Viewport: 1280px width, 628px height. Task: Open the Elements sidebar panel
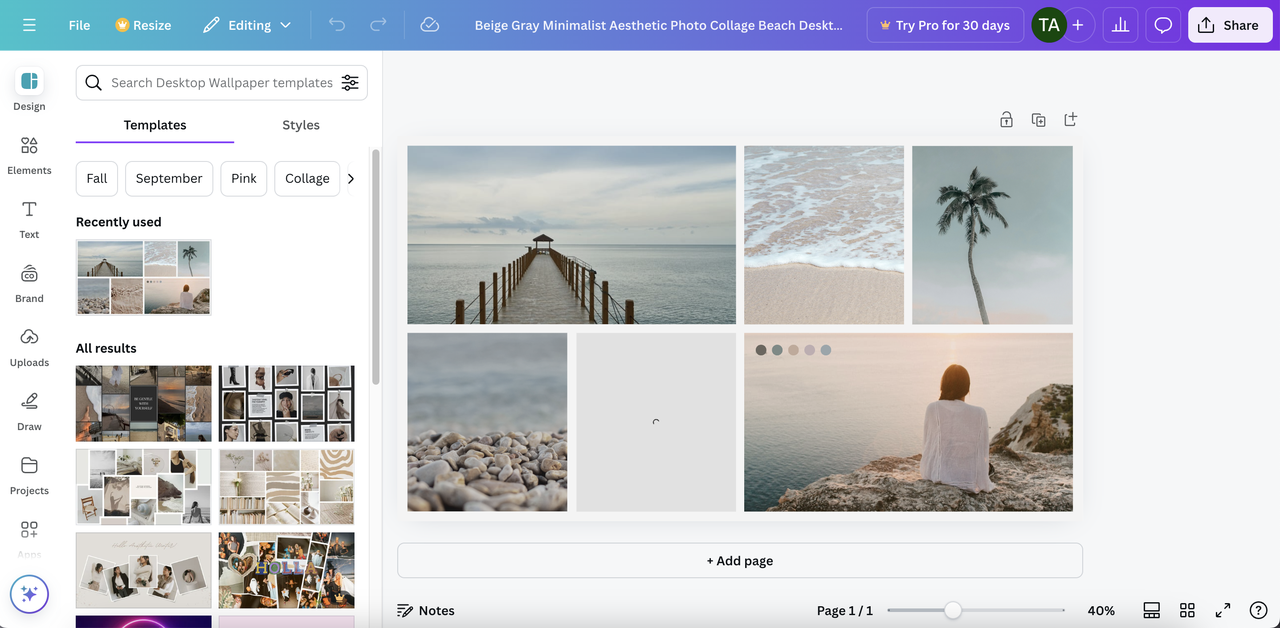pos(29,155)
